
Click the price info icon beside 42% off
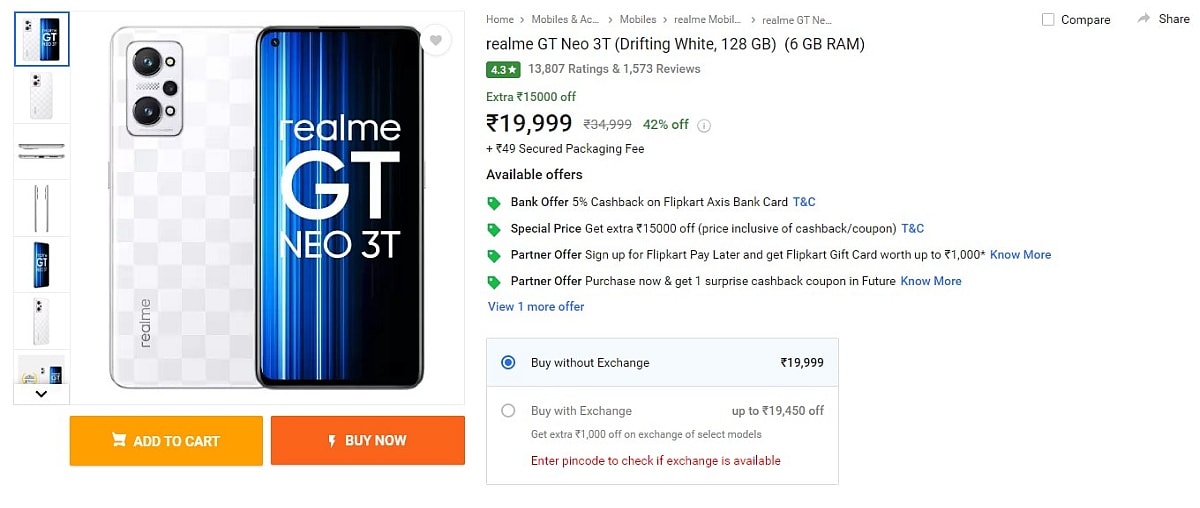click(x=704, y=125)
